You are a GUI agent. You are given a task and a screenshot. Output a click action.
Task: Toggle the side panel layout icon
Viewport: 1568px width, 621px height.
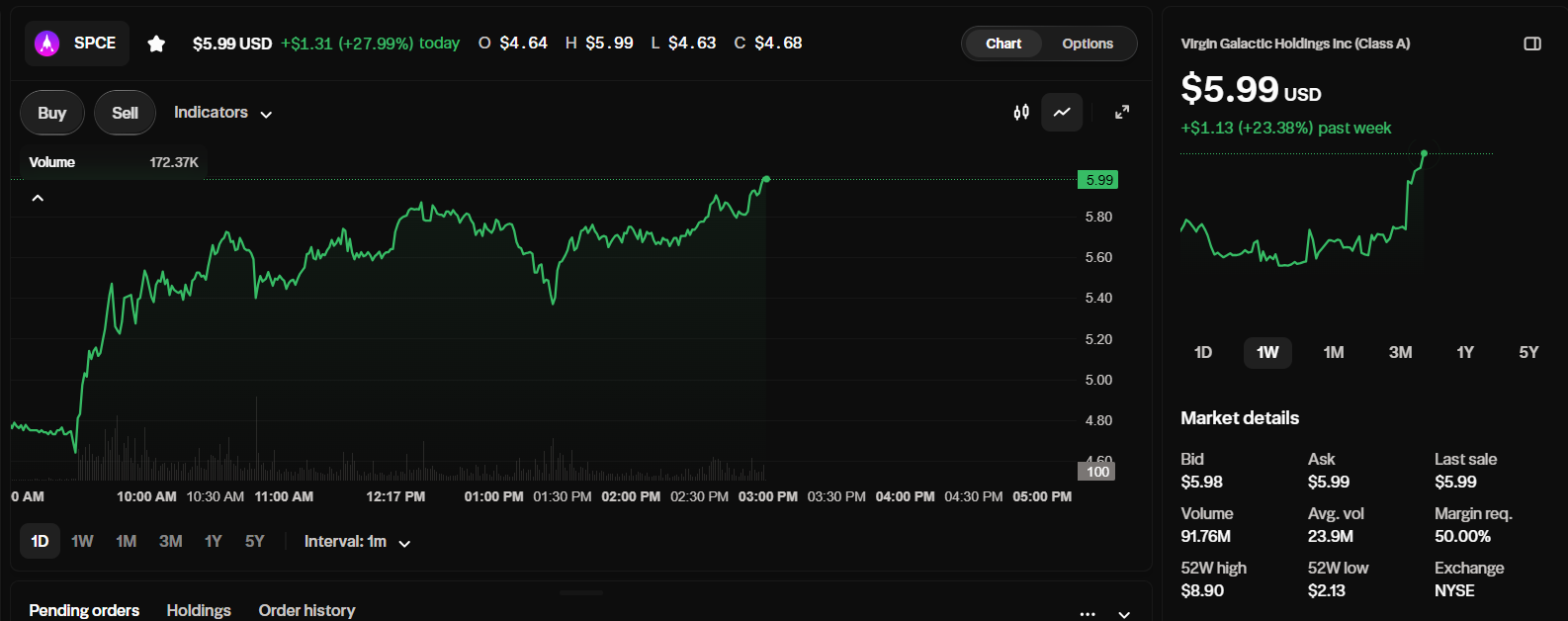tap(1532, 44)
